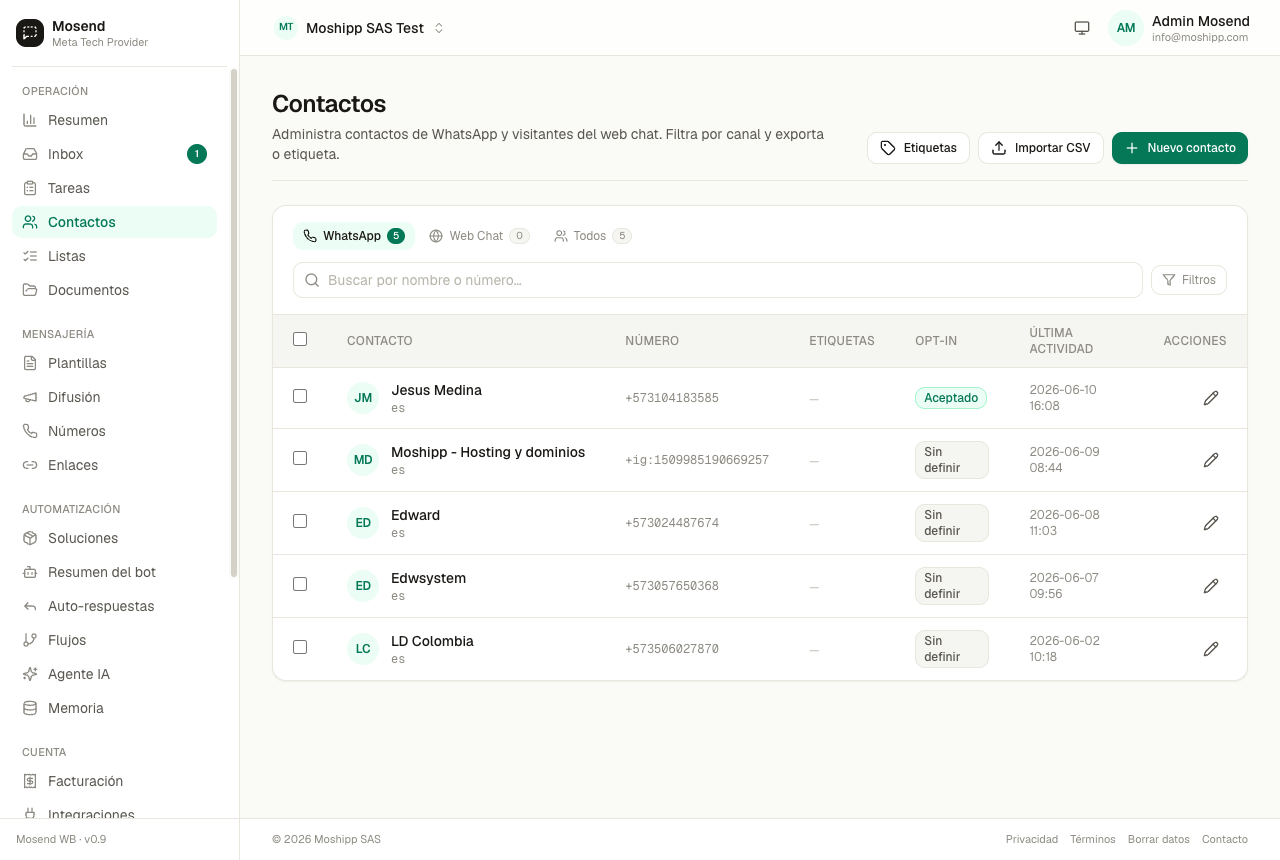Click the Etiquetas button
The width and height of the screenshot is (1280, 860).
click(918, 148)
